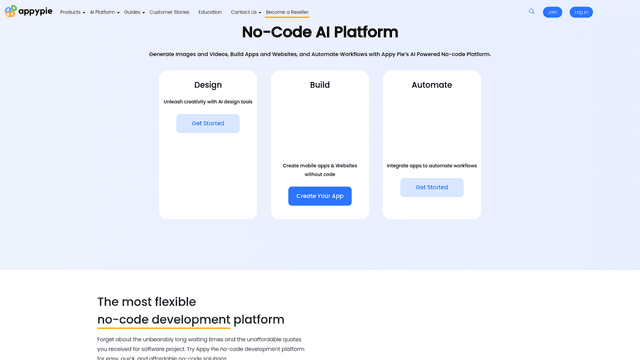
Task: Click the underlined no-code development heading
Action: (164, 320)
